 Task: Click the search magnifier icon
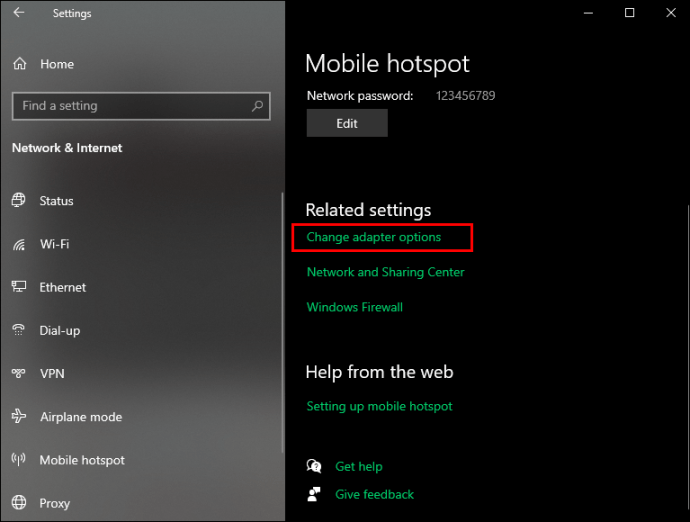coord(257,106)
